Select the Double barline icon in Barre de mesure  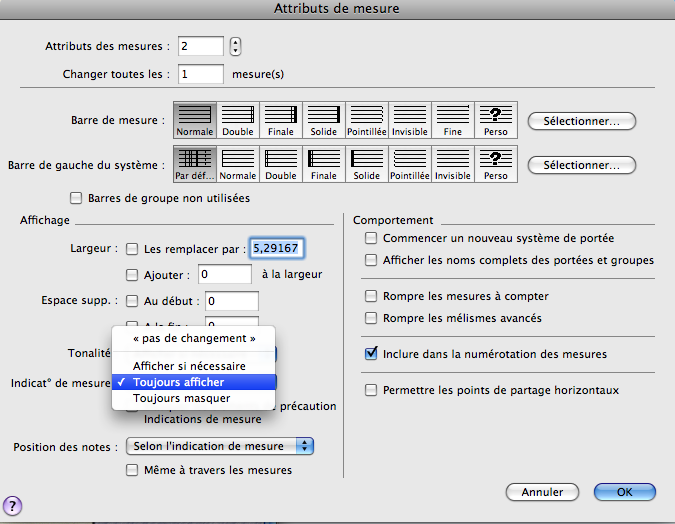click(x=238, y=120)
